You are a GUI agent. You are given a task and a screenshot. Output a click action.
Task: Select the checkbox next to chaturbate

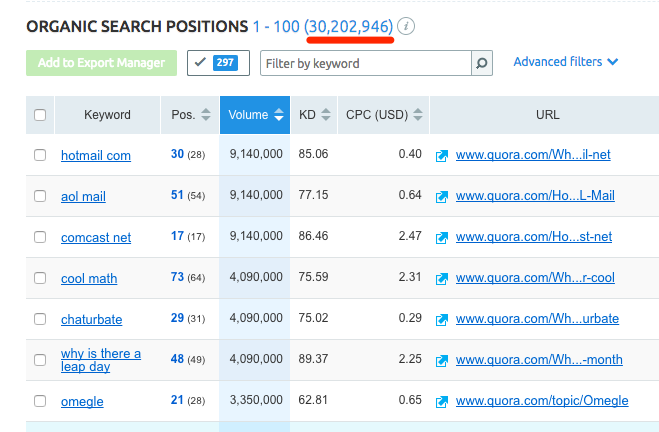[40, 319]
